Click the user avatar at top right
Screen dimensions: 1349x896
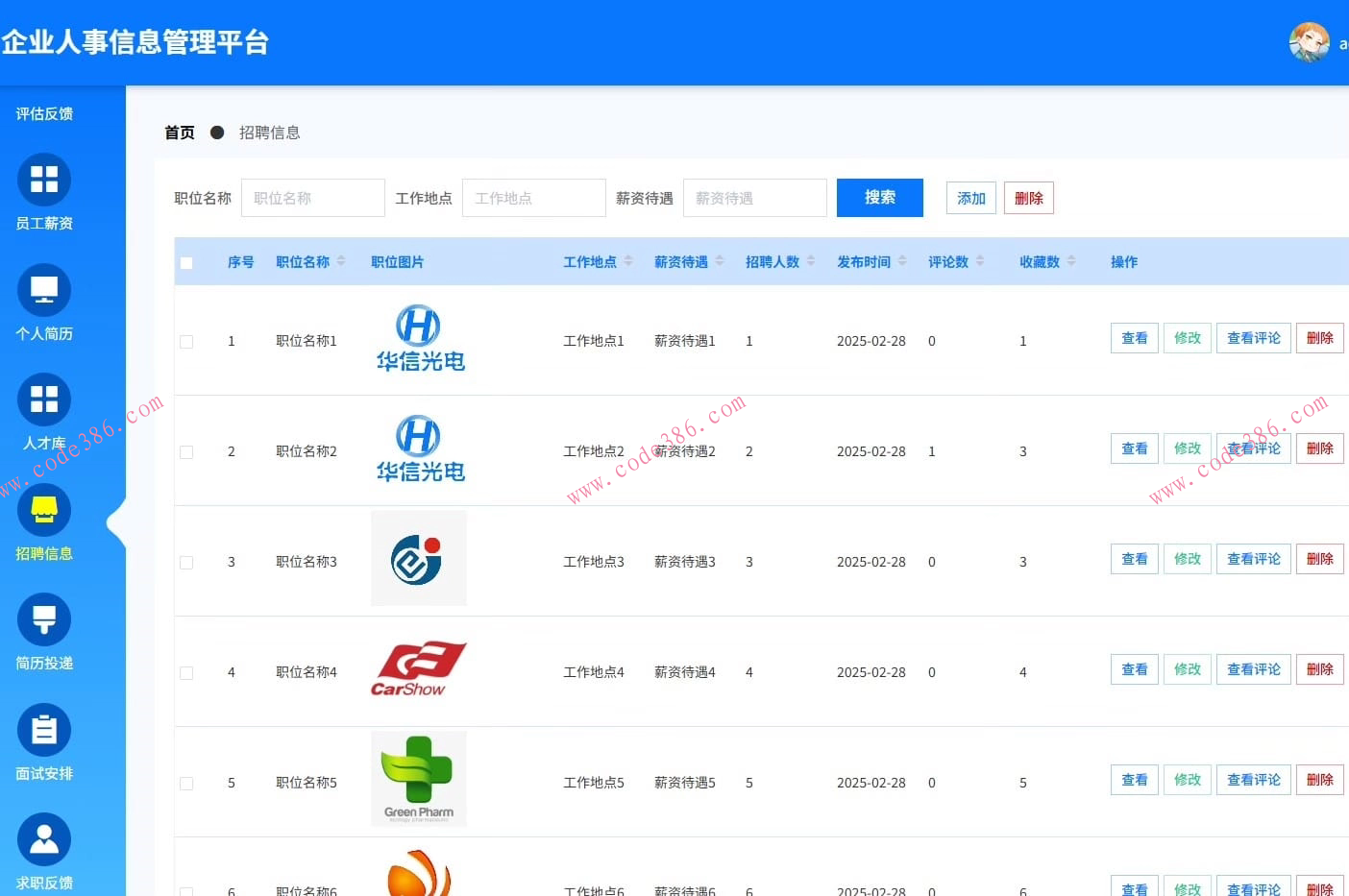tap(1310, 42)
